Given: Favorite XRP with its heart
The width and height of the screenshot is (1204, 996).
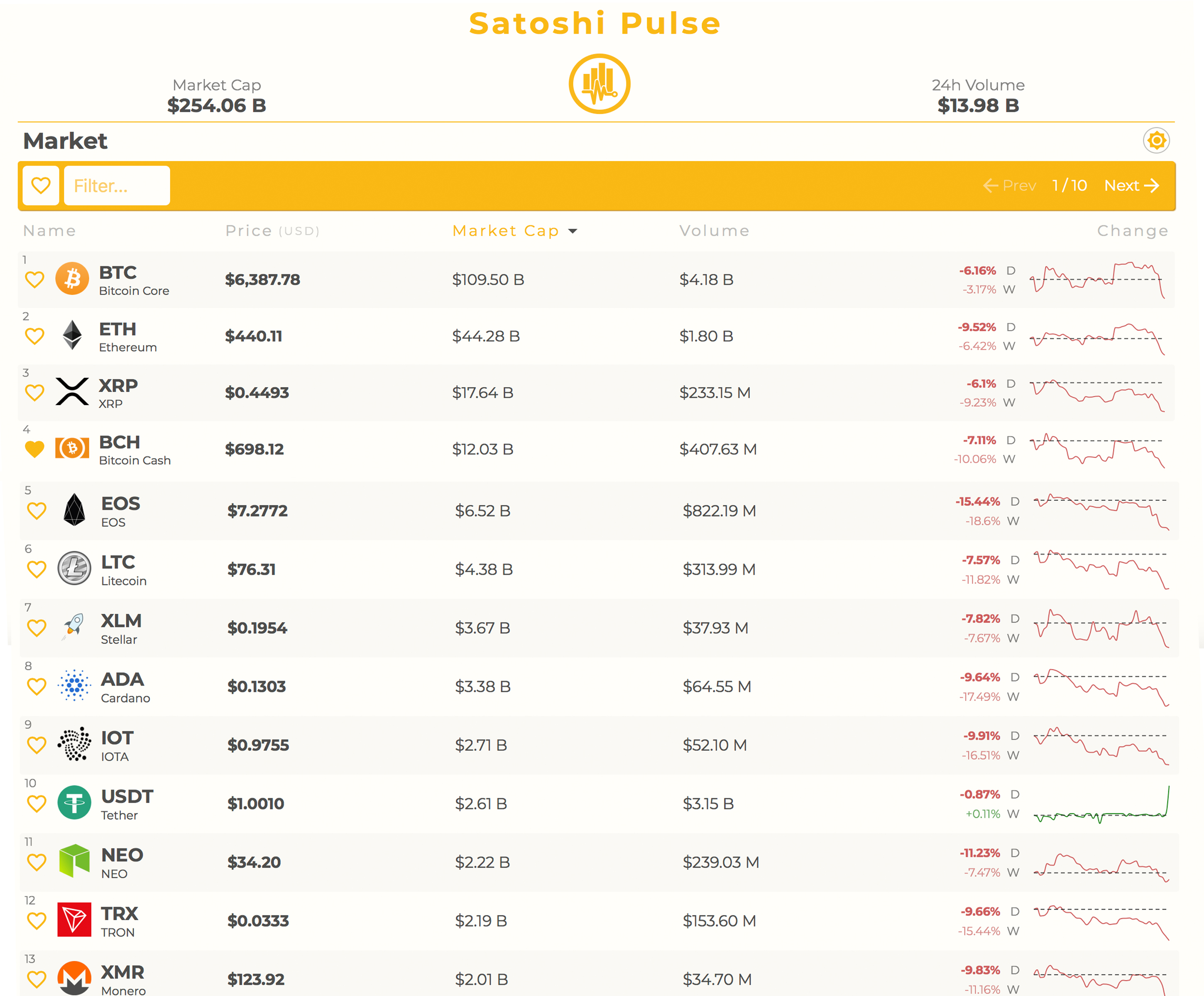Looking at the screenshot, I should pos(35,393).
